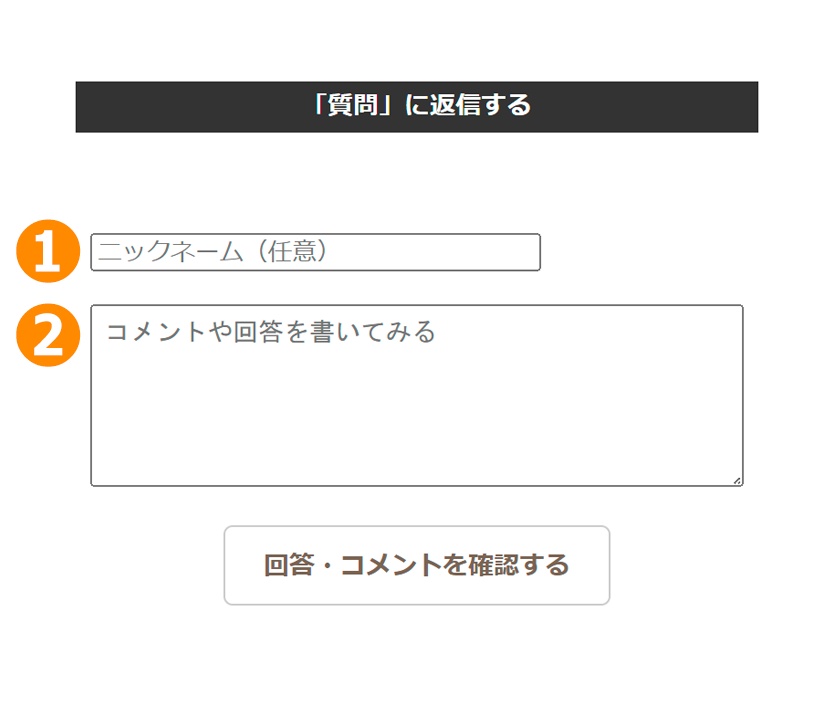Viewport: 828px width, 703px height.
Task: Focus the ニックネーム（任意） input field
Action: [x=315, y=252]
